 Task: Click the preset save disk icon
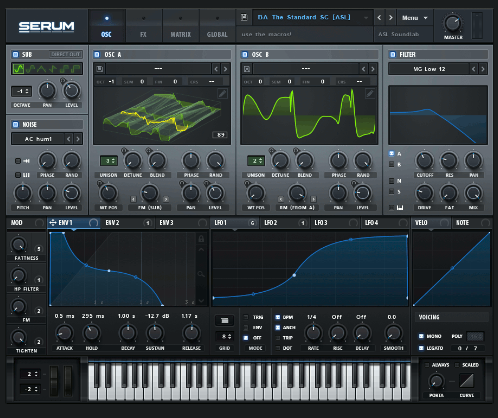[244, 17]
